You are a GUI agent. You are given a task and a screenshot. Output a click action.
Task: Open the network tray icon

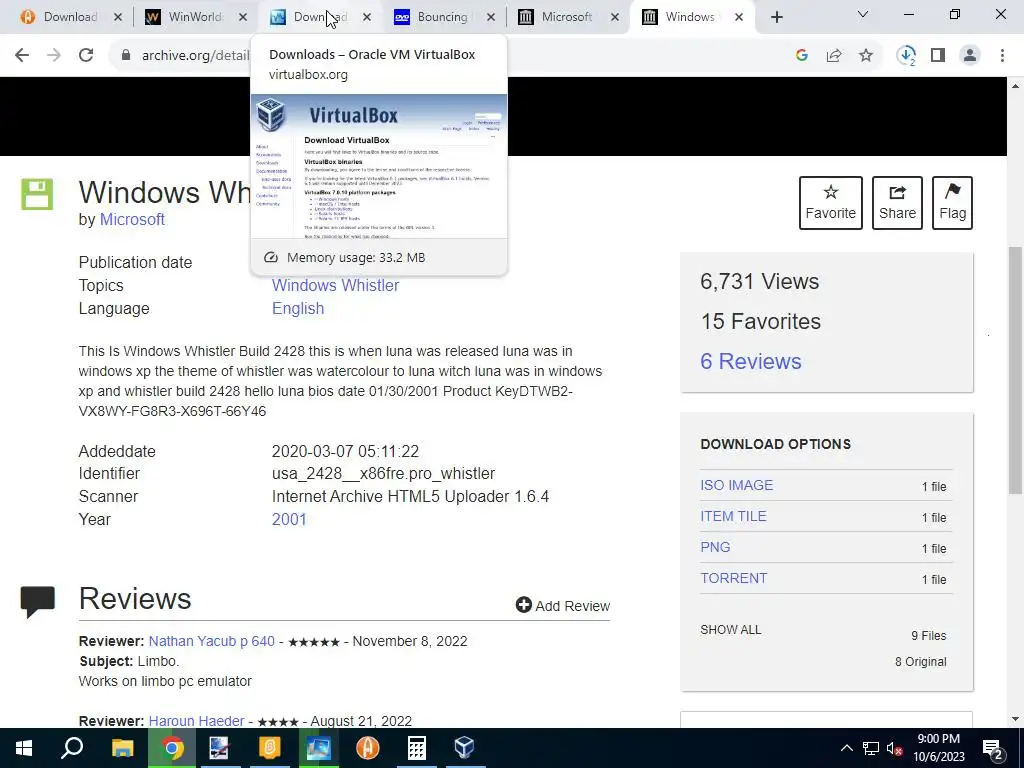[x=871, y=748]
